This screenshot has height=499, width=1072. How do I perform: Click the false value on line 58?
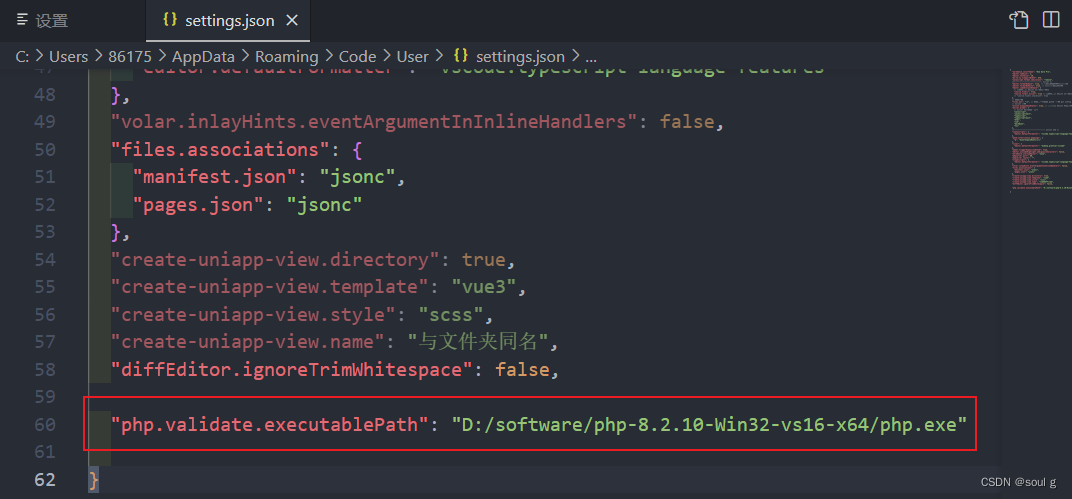click(x=524, y=370)
